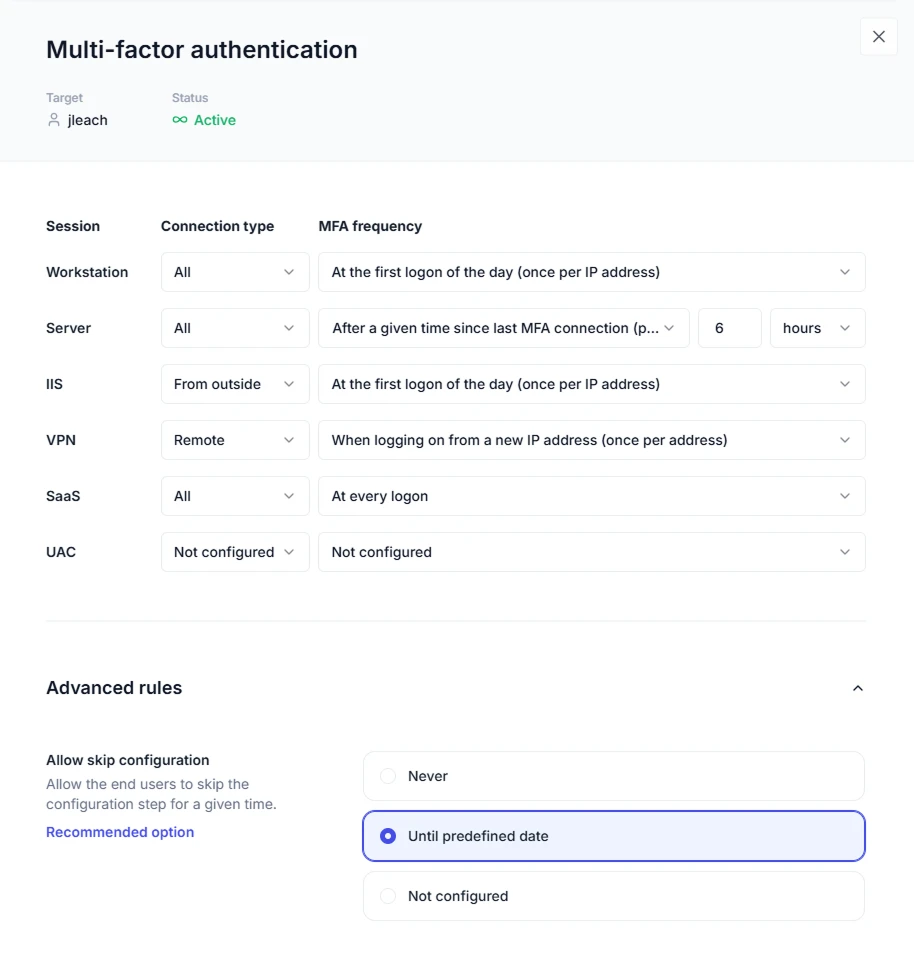Open VPN MFA frequency dropdown

tap(591, 440)
